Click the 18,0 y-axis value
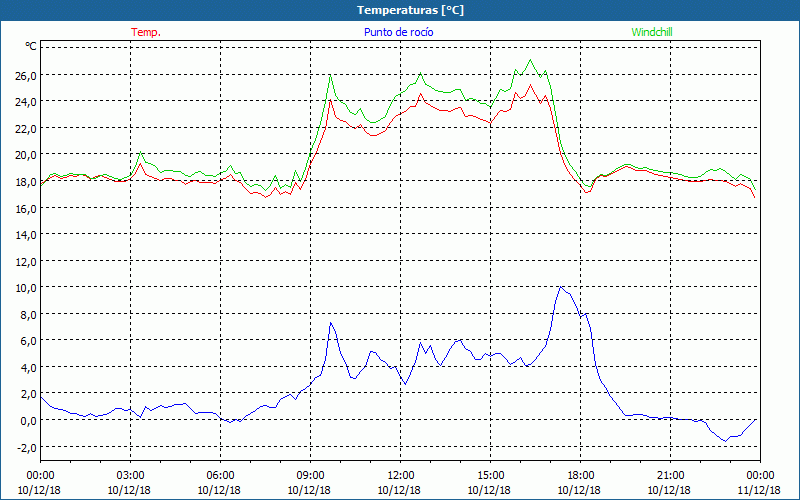Image resolution: width=800 pixels, height=500 pixels. (26, 181)
